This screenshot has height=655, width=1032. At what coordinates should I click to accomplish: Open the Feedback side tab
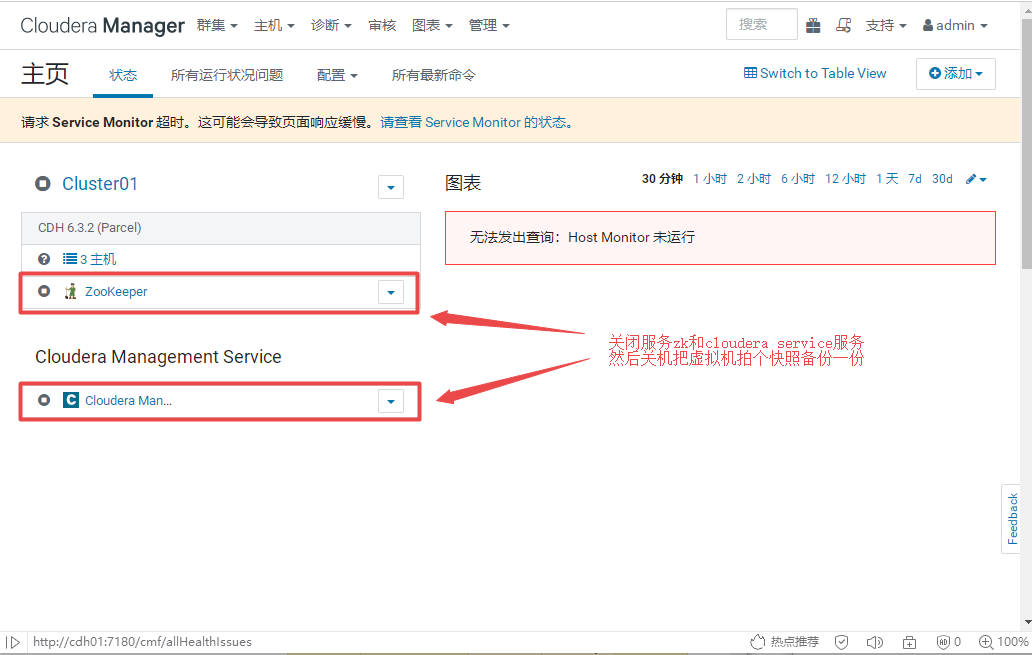pos(1012,519)
